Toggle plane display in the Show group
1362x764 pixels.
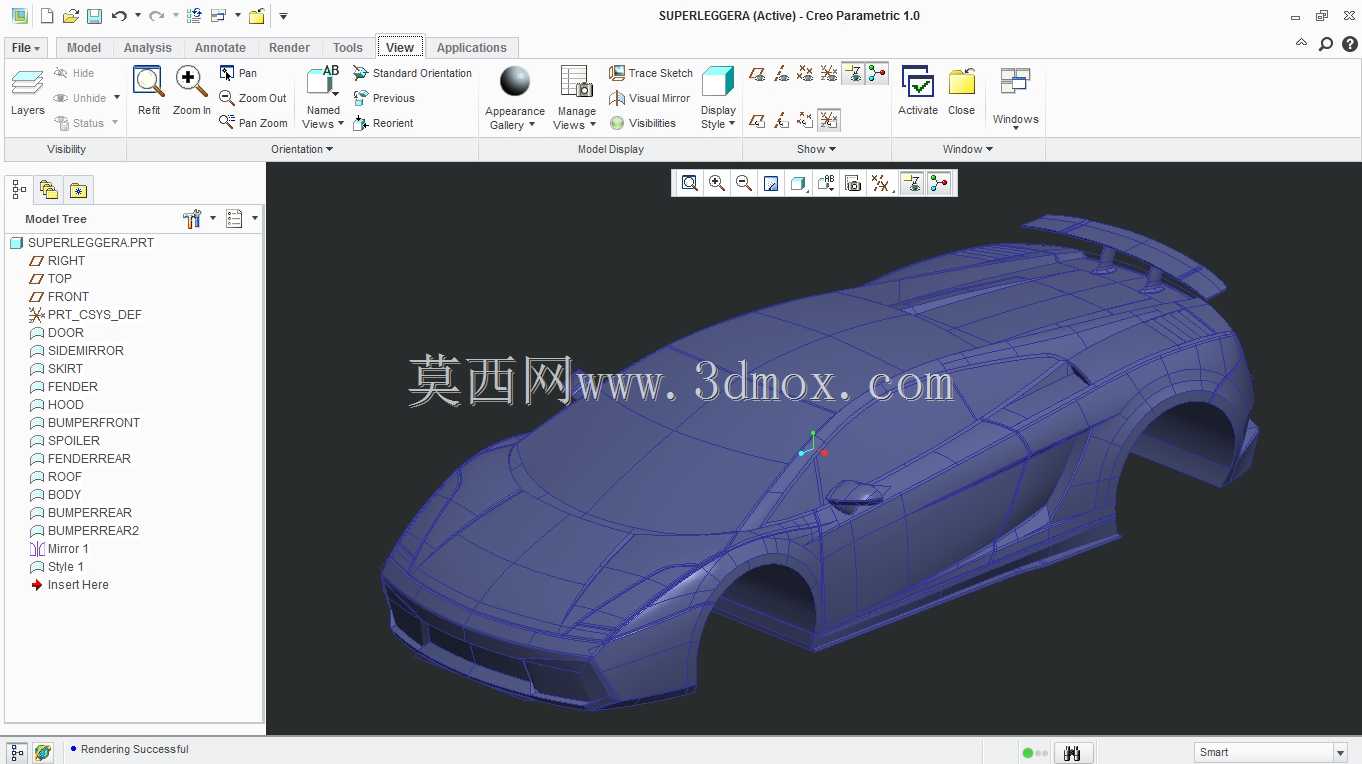point(757,73)
